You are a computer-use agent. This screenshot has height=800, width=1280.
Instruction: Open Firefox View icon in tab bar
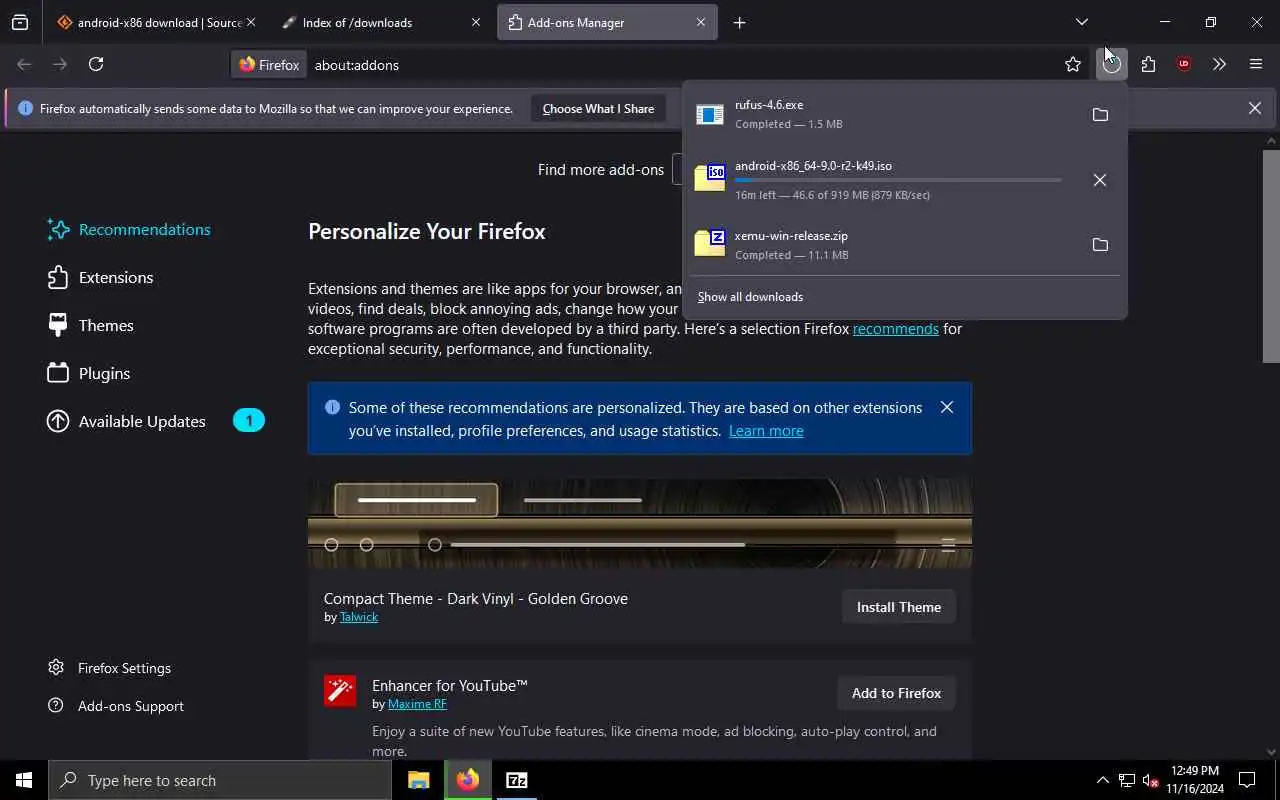tap(20, 22)
